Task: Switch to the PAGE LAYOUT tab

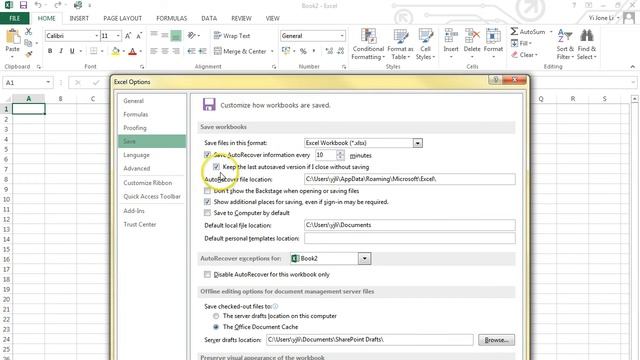Action: pos(122,18)
